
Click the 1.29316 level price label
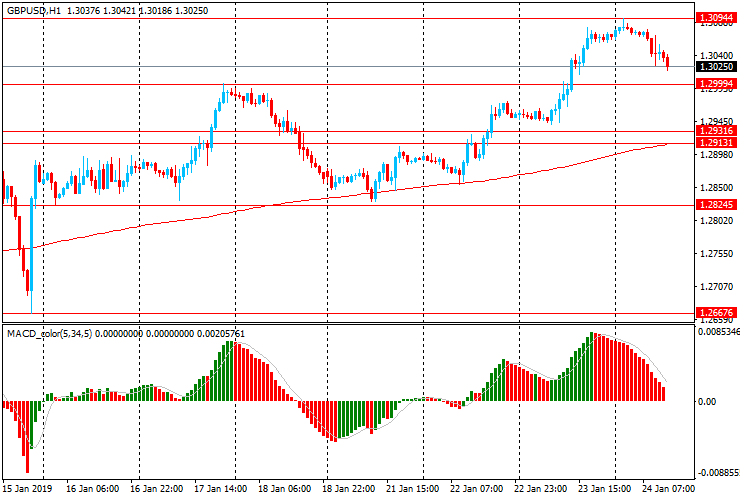click(x=716, y=131)
